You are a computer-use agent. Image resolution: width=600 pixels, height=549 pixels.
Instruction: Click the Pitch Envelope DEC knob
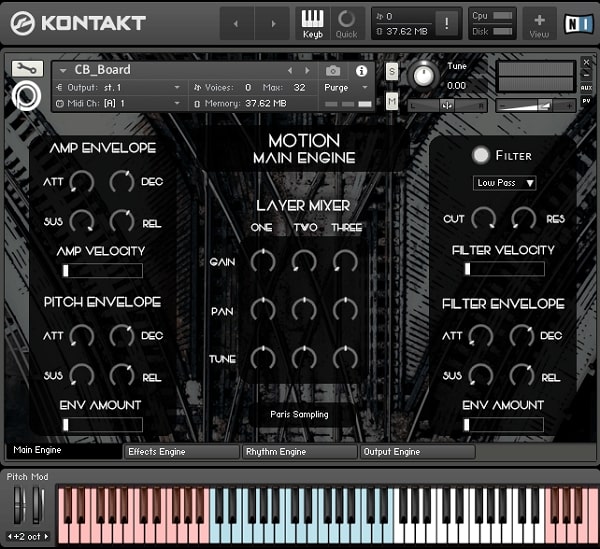tap(122, 336)
